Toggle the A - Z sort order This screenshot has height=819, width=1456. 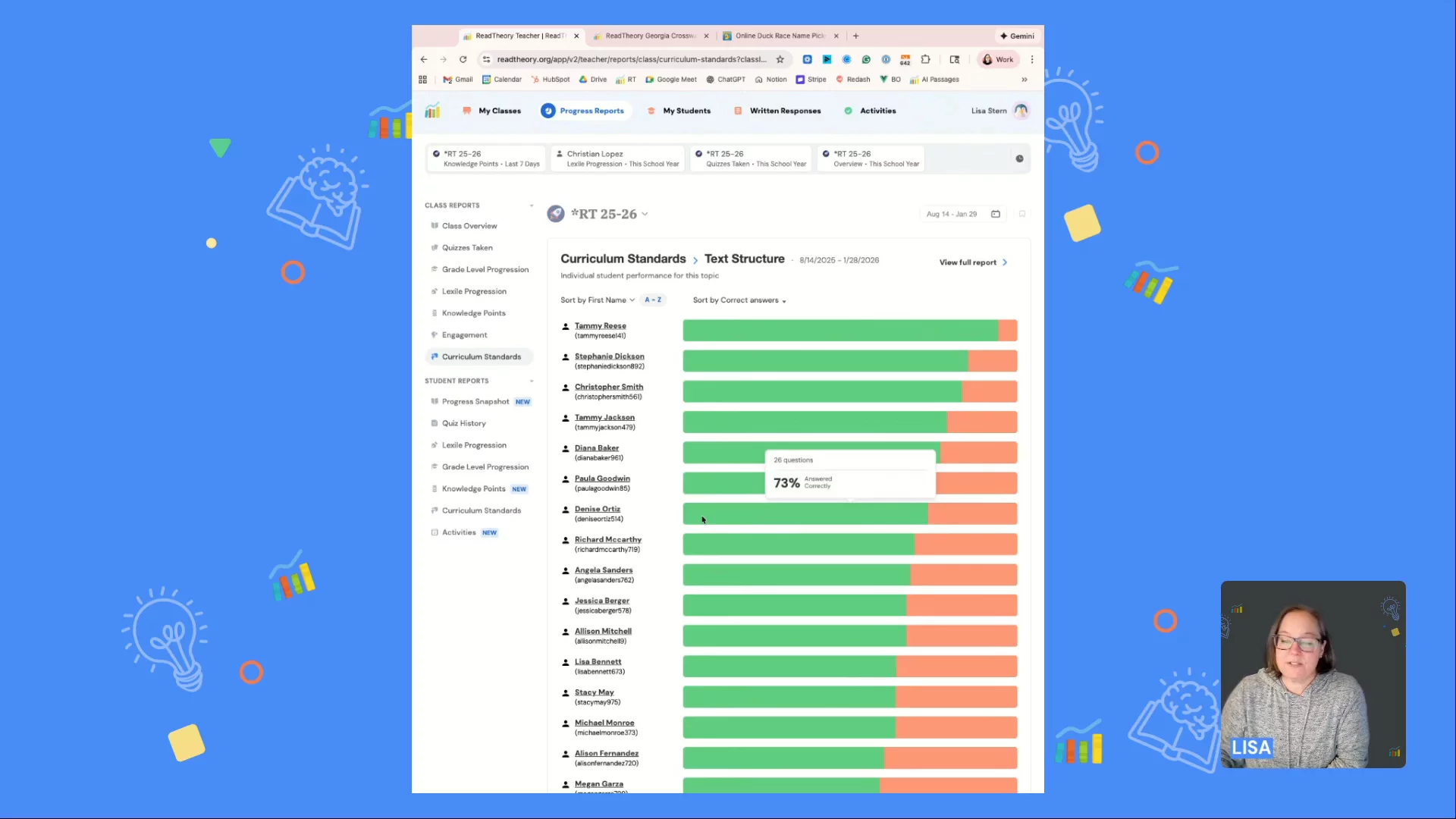coord(652,300)
